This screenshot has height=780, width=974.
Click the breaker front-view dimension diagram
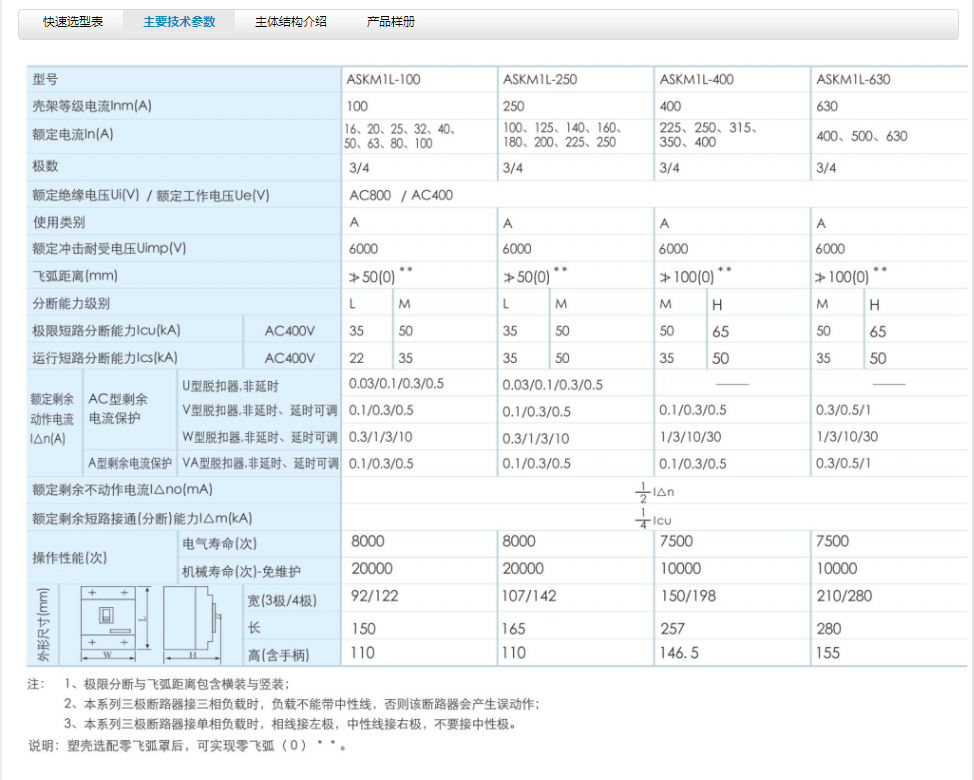pyautogui.click(x=116, y=624)
